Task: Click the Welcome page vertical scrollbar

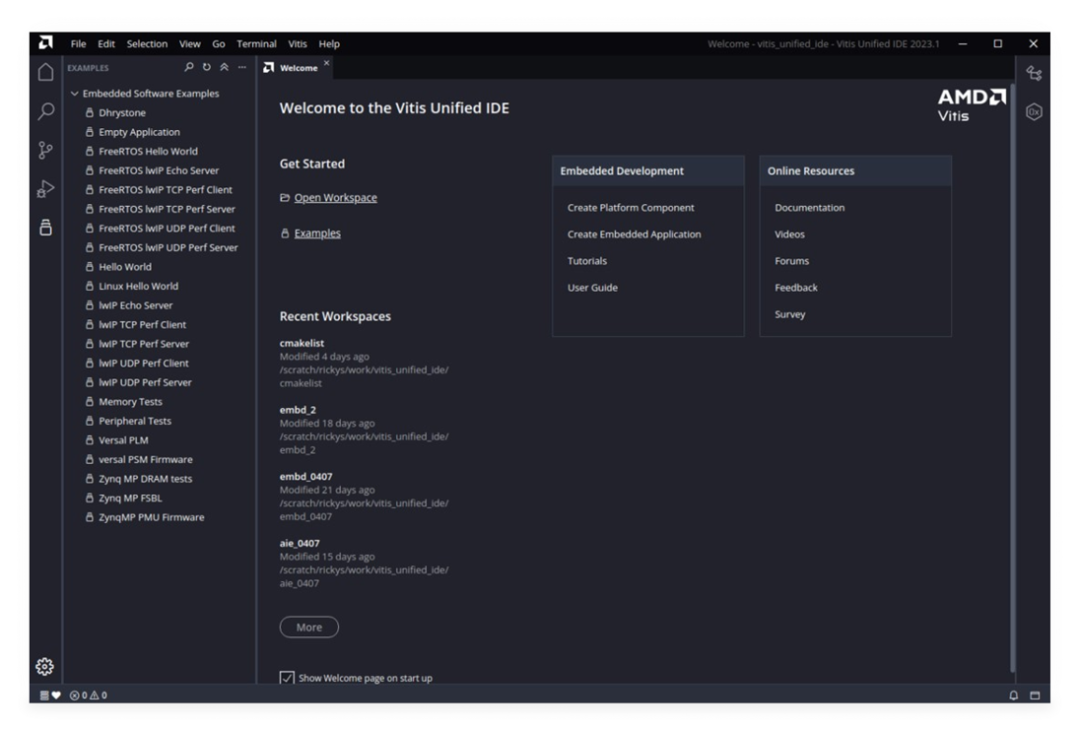Action: (x=1012, y=378)
